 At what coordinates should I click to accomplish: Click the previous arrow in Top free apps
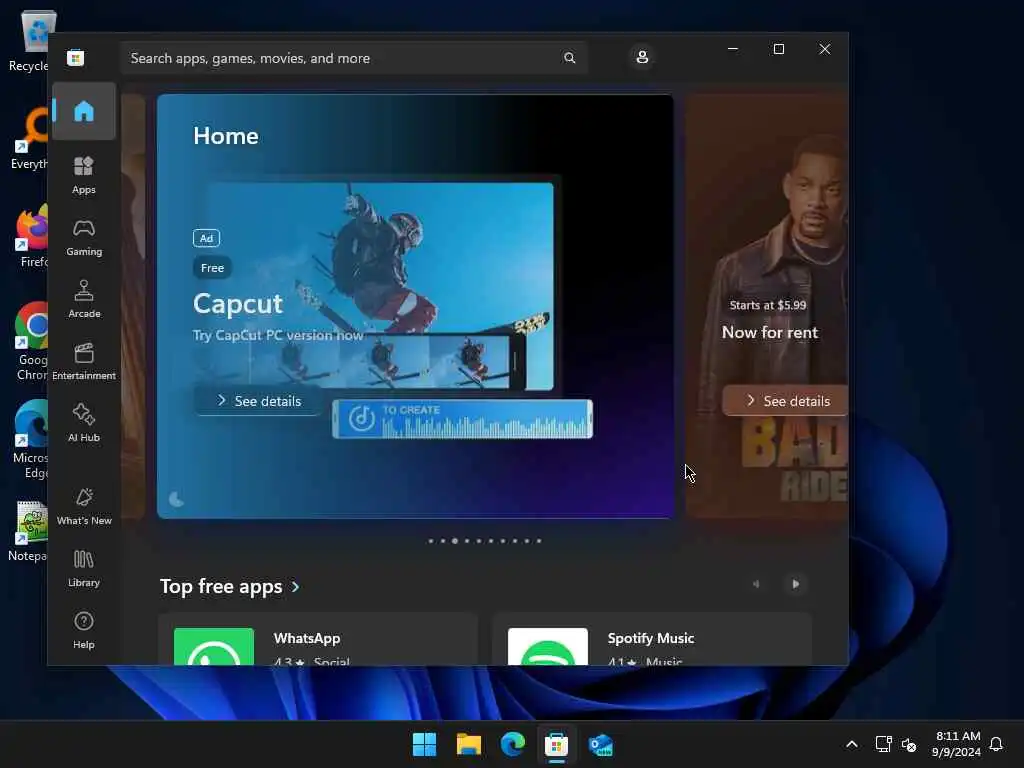tap(756, 584)
